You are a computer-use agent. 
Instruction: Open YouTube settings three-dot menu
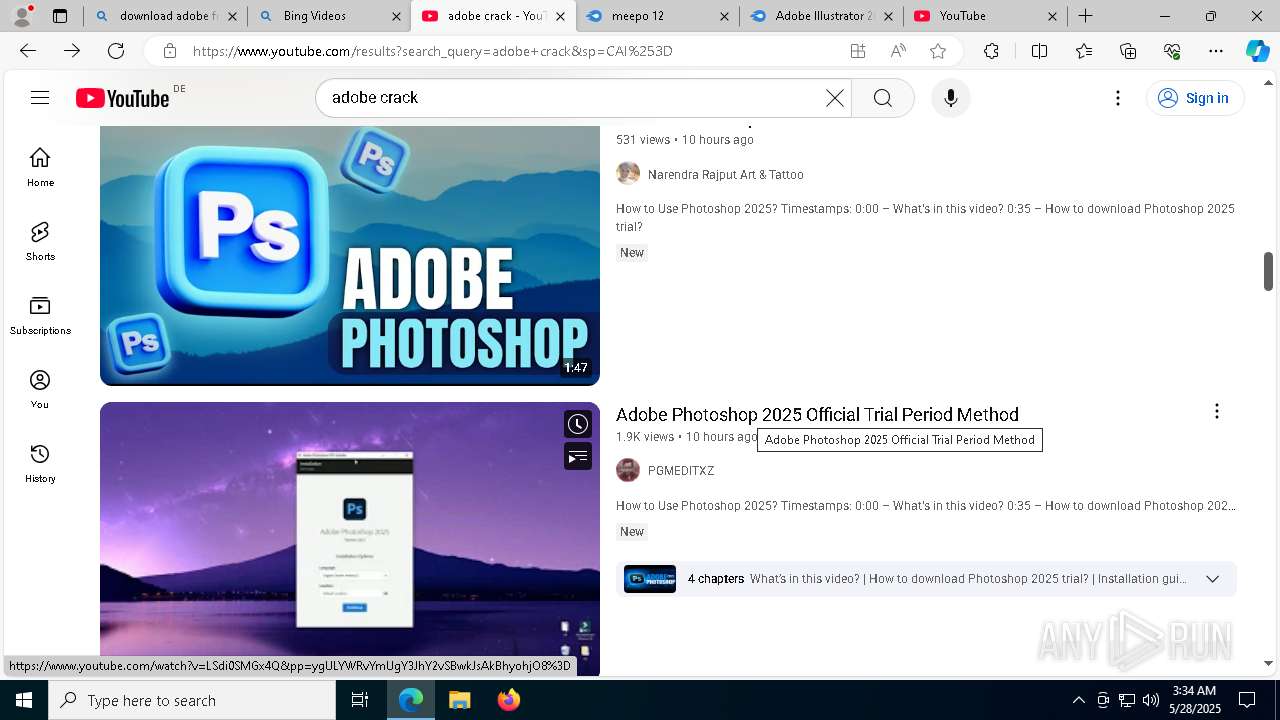1118,98
